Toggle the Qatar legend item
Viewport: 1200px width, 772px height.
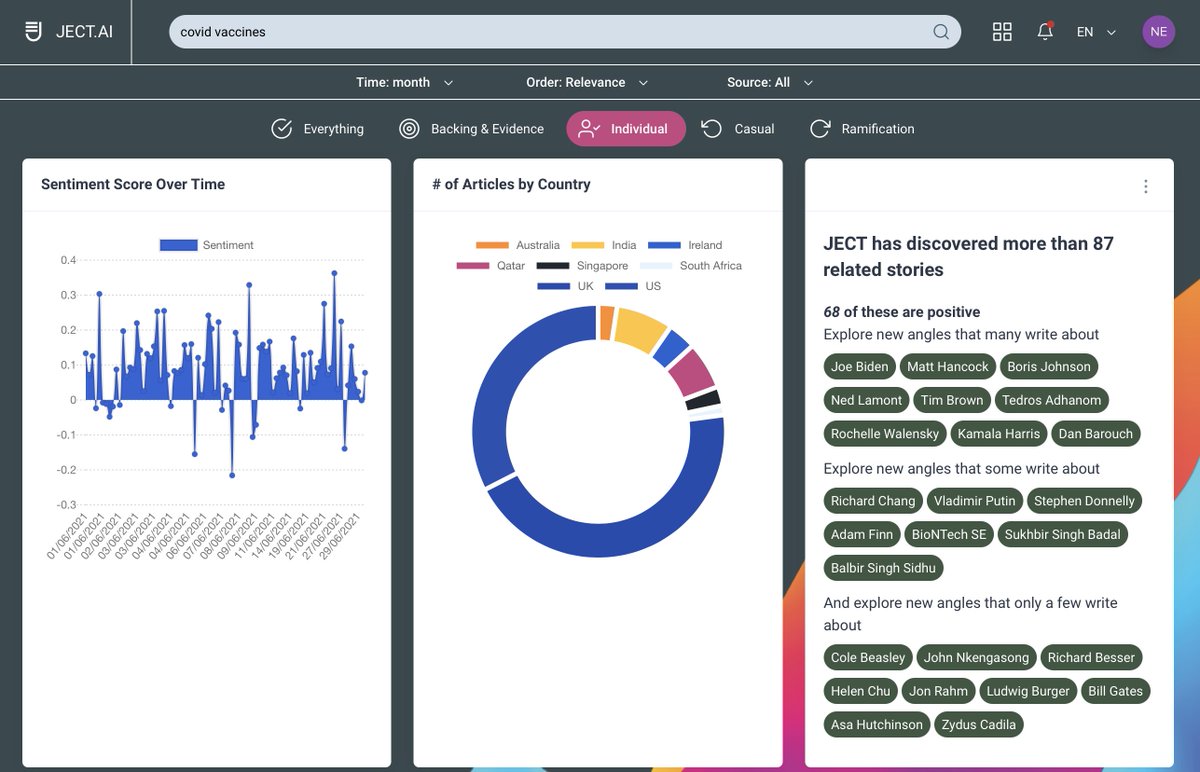pos(490,266)
